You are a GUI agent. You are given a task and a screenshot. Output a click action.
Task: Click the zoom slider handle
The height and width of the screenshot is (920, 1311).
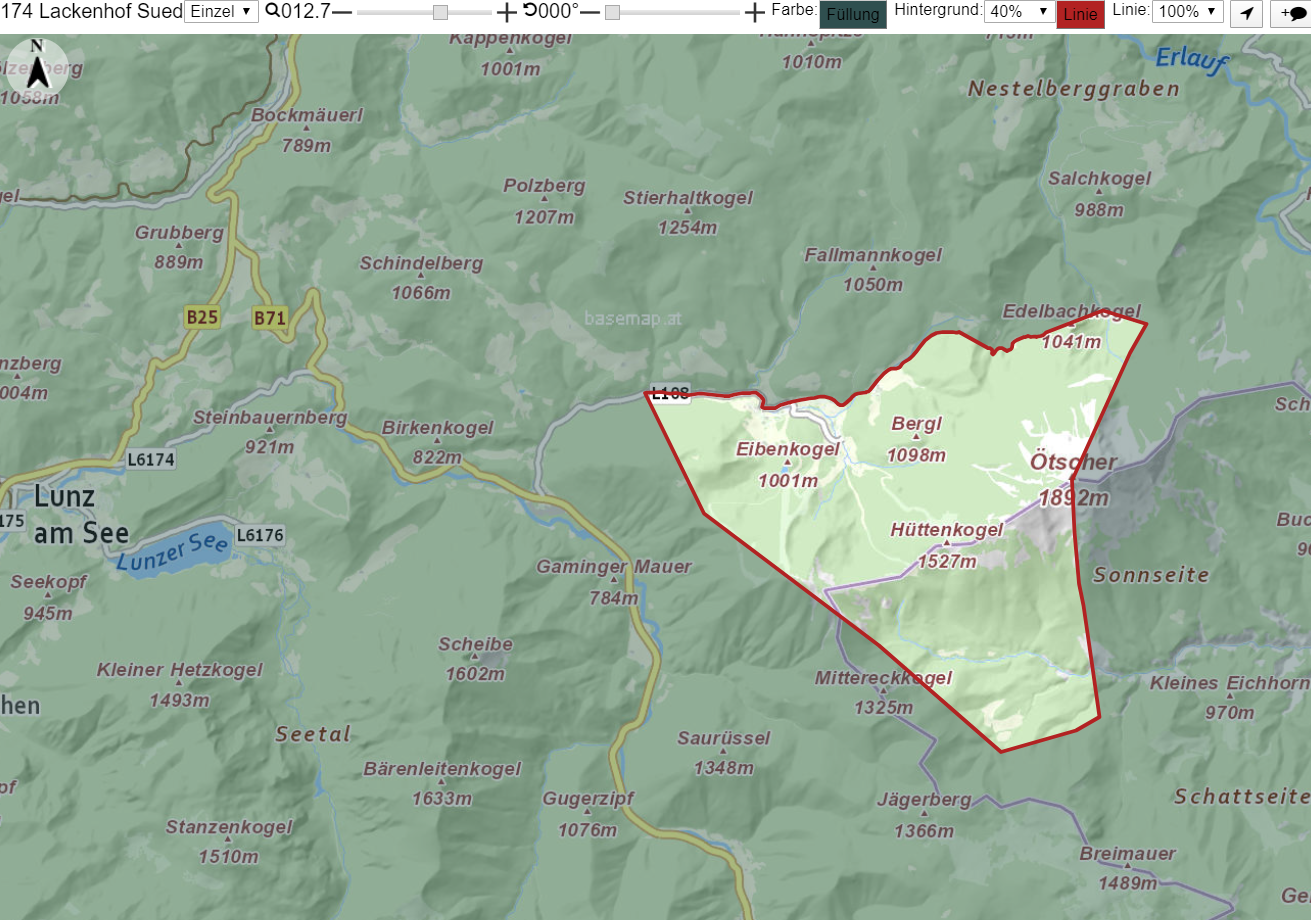click(440, 12)
